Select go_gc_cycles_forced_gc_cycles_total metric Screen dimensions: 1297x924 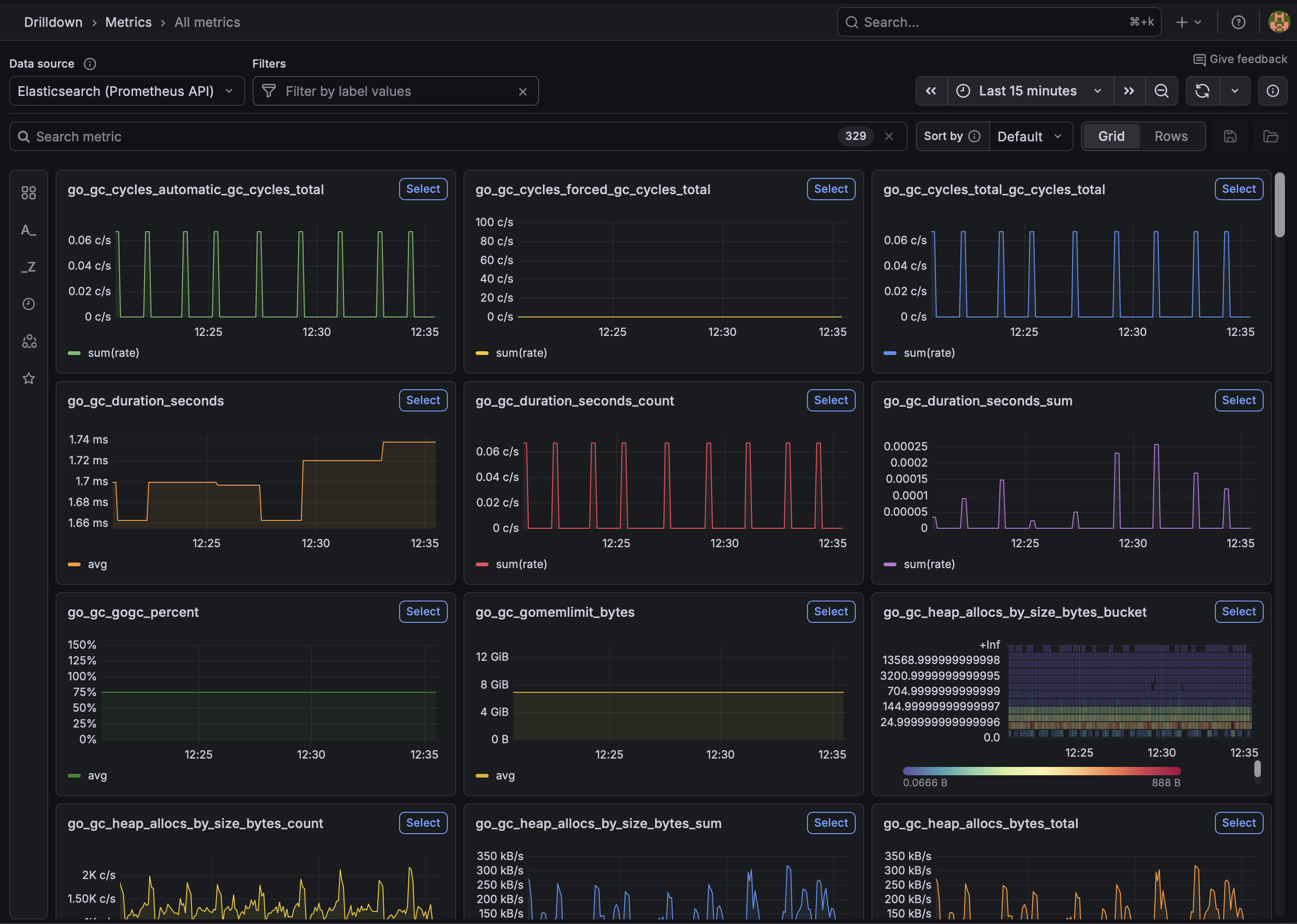830,189
